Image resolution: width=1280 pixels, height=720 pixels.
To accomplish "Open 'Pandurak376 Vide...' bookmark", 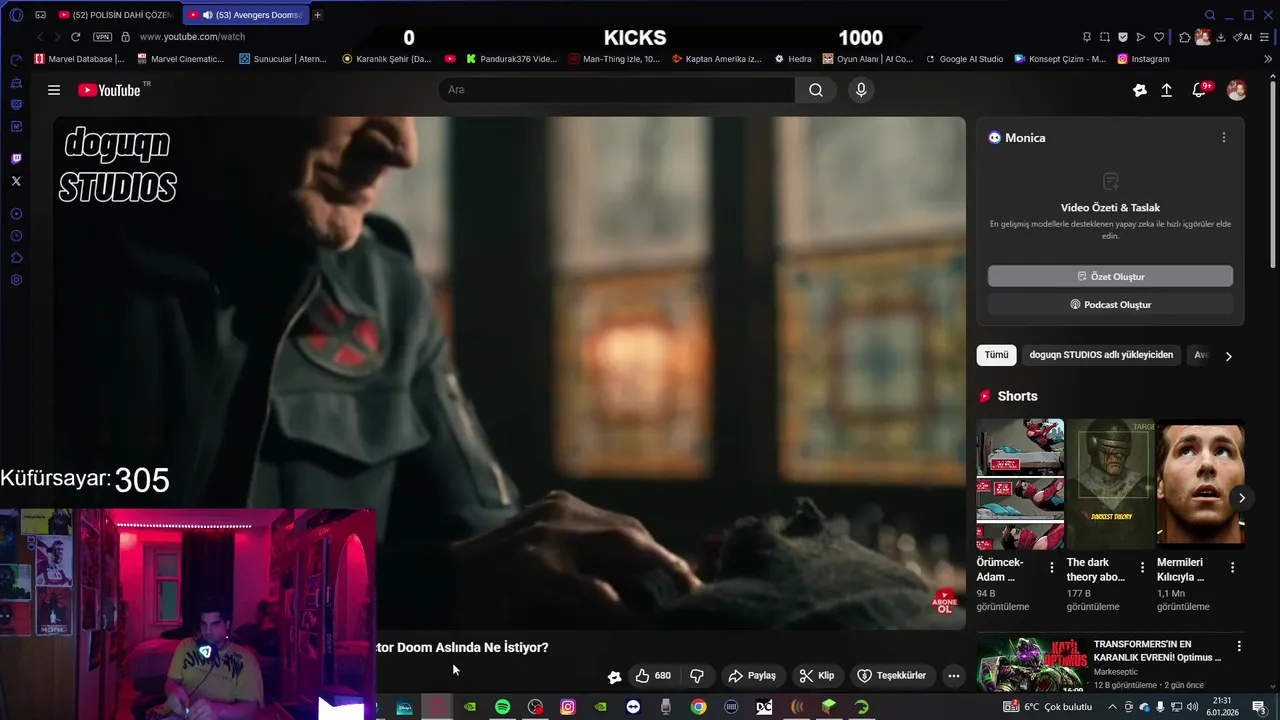I will pos(511,59).
